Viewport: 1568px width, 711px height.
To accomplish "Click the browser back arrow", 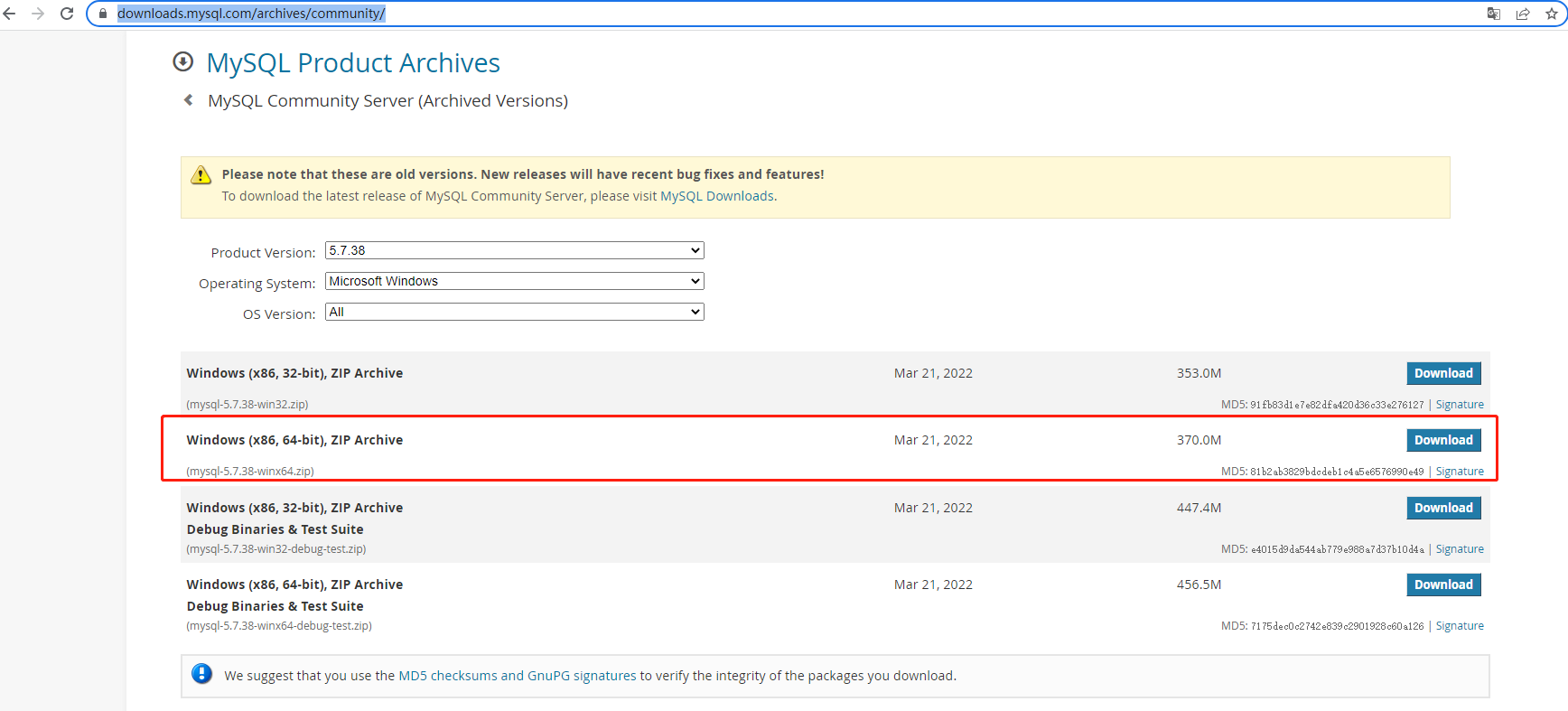I will click(10, 14).
